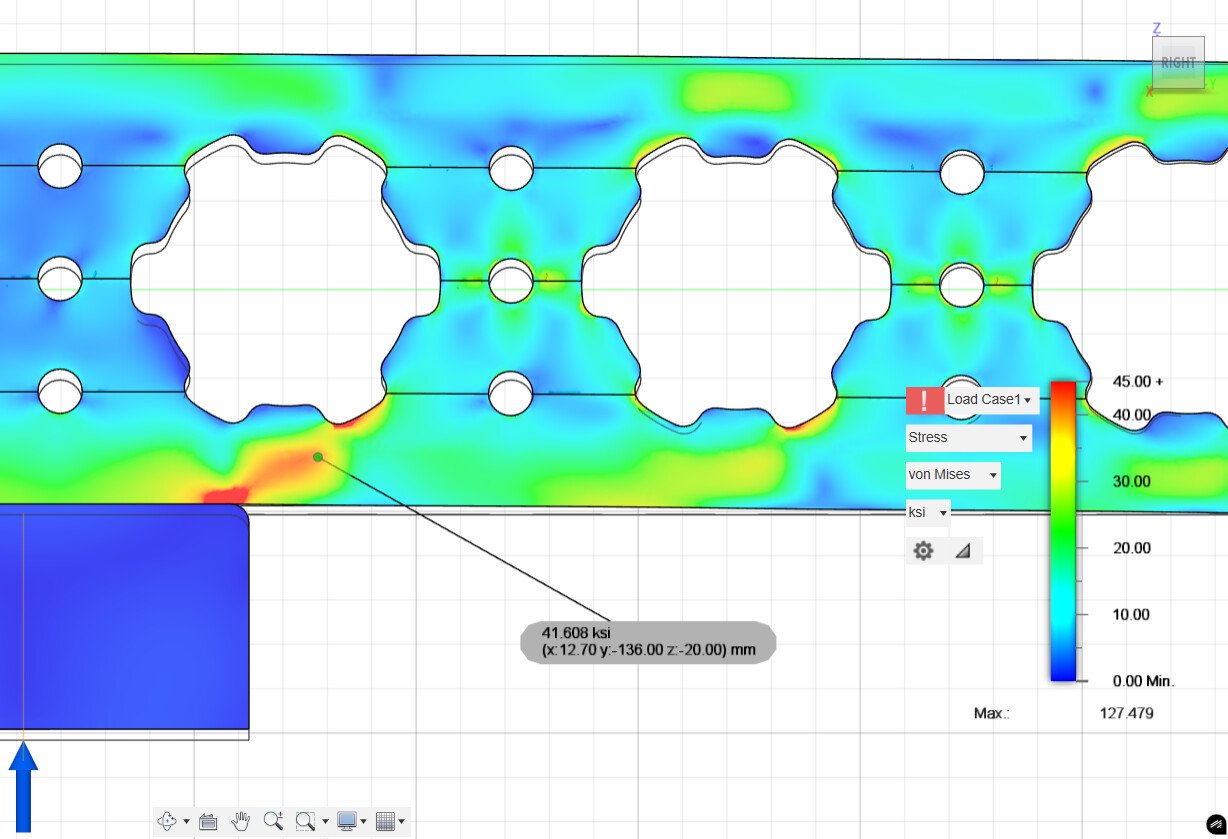
Task: Click the 10.00 legend value
Action: 1132,614
